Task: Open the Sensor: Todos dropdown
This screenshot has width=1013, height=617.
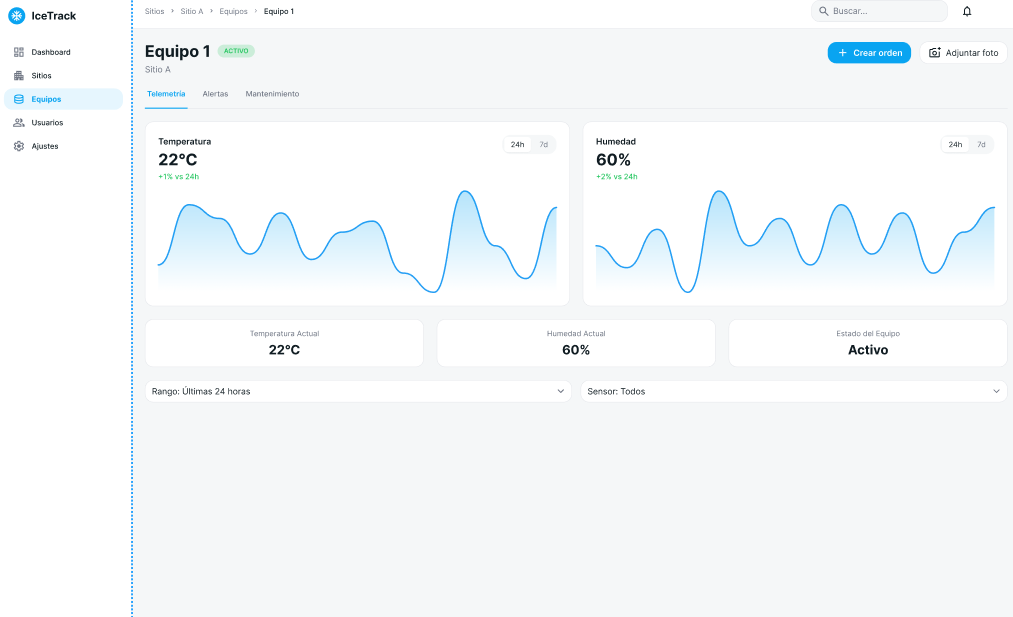Action: coord(793,392)
